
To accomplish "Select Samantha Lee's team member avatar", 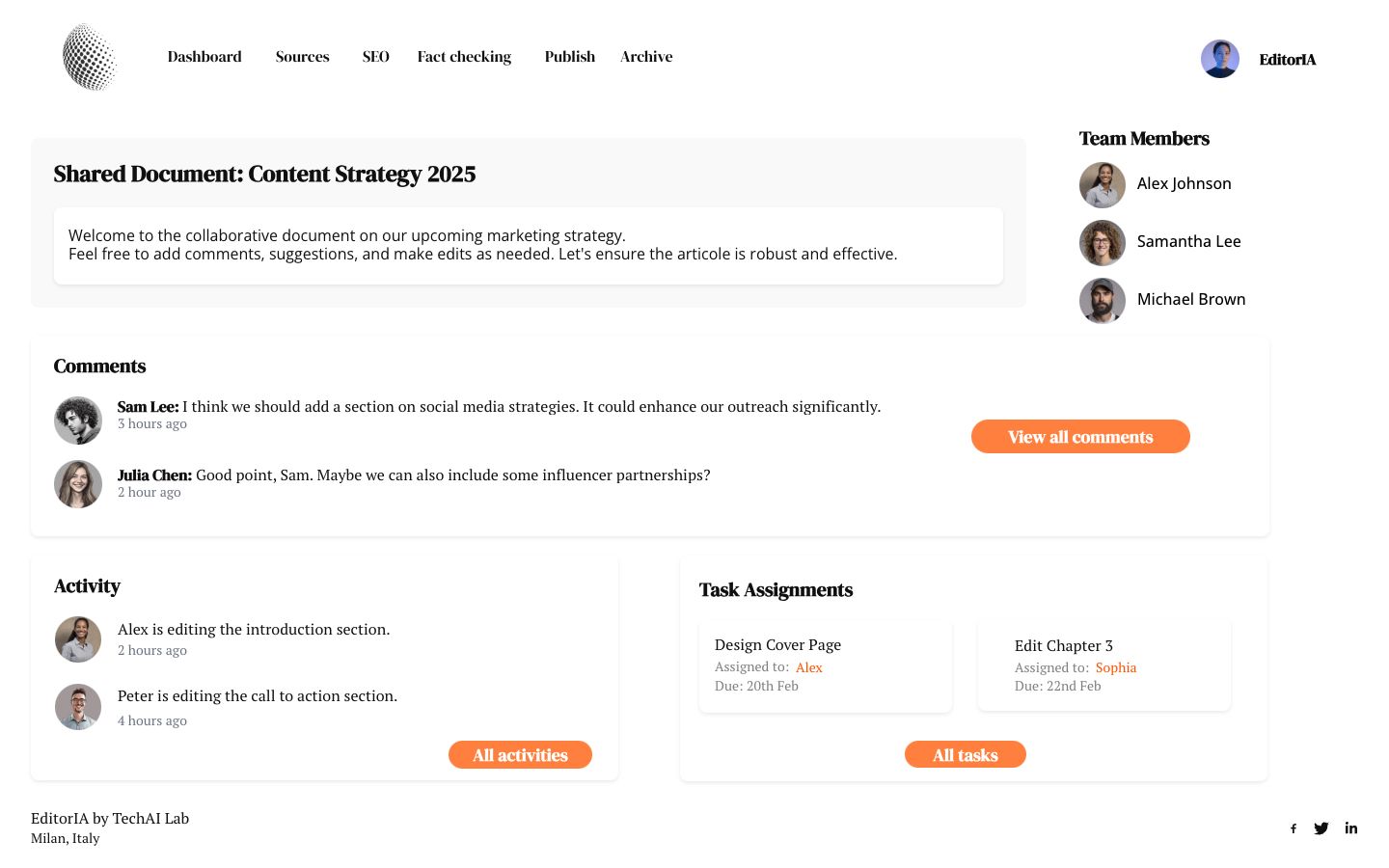I will [x=1103, y=243].
